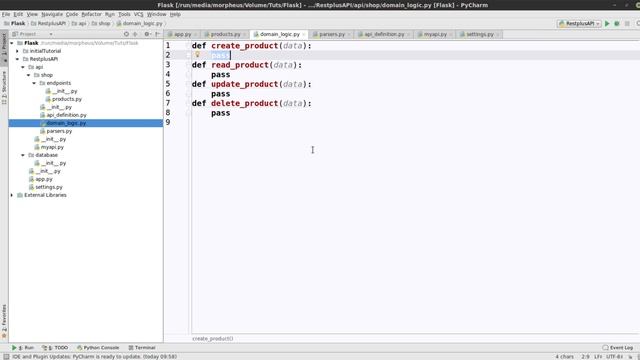This screenshot has width=640, height=360.
Task: Collapse the shop folder arrow
Action: tap(29, 75)
